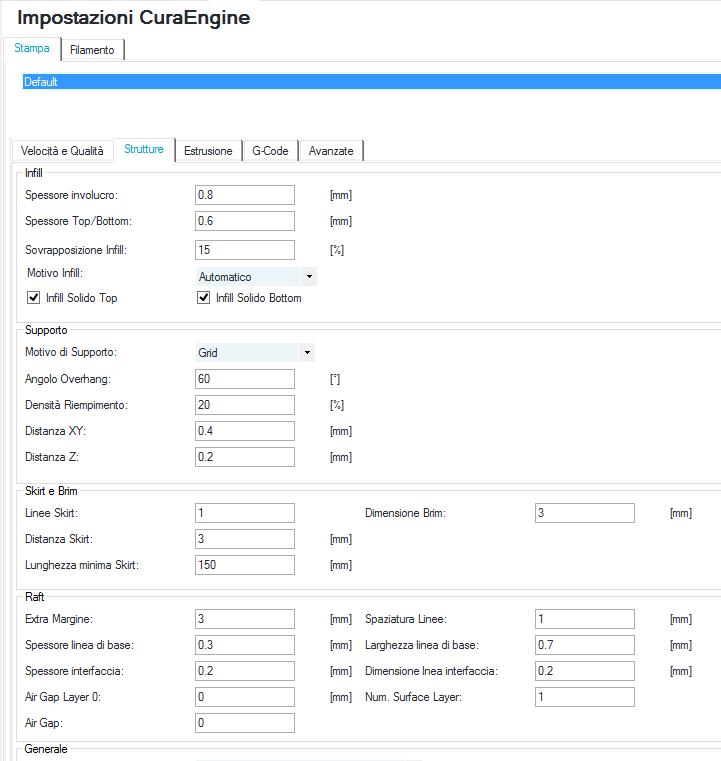Click the Angolo Overhang field
This screenshot has height=761, width=721.
(x=245, y=379)
